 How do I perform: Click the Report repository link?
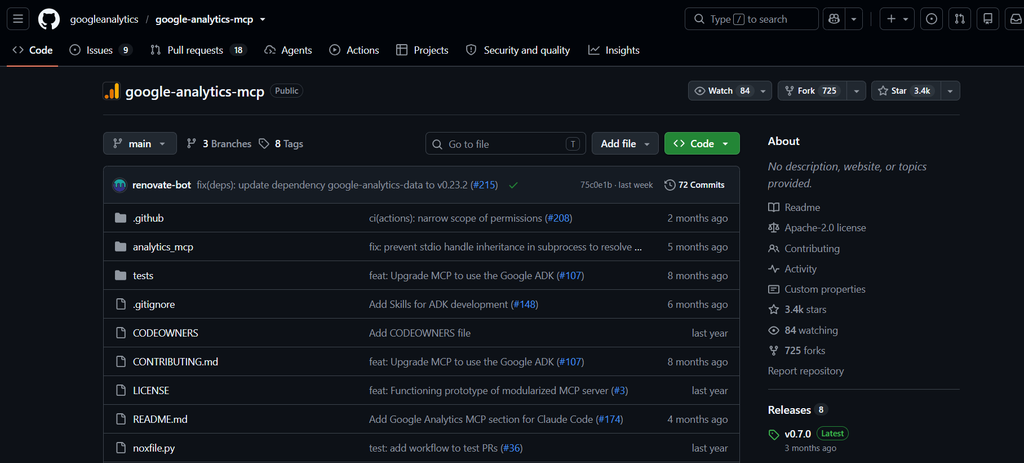coord(806,371)
